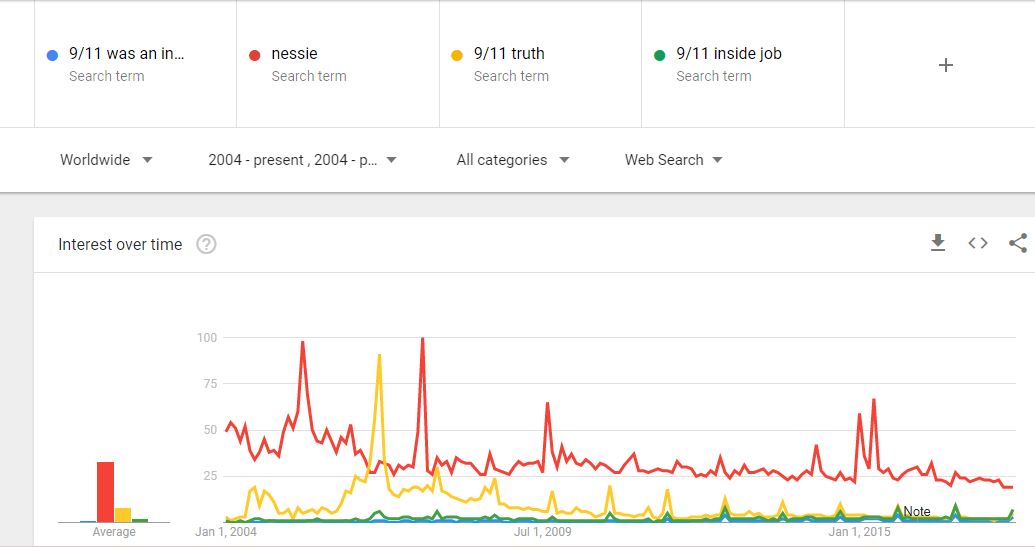Open the Web Search type dropdown

(673, 160)
